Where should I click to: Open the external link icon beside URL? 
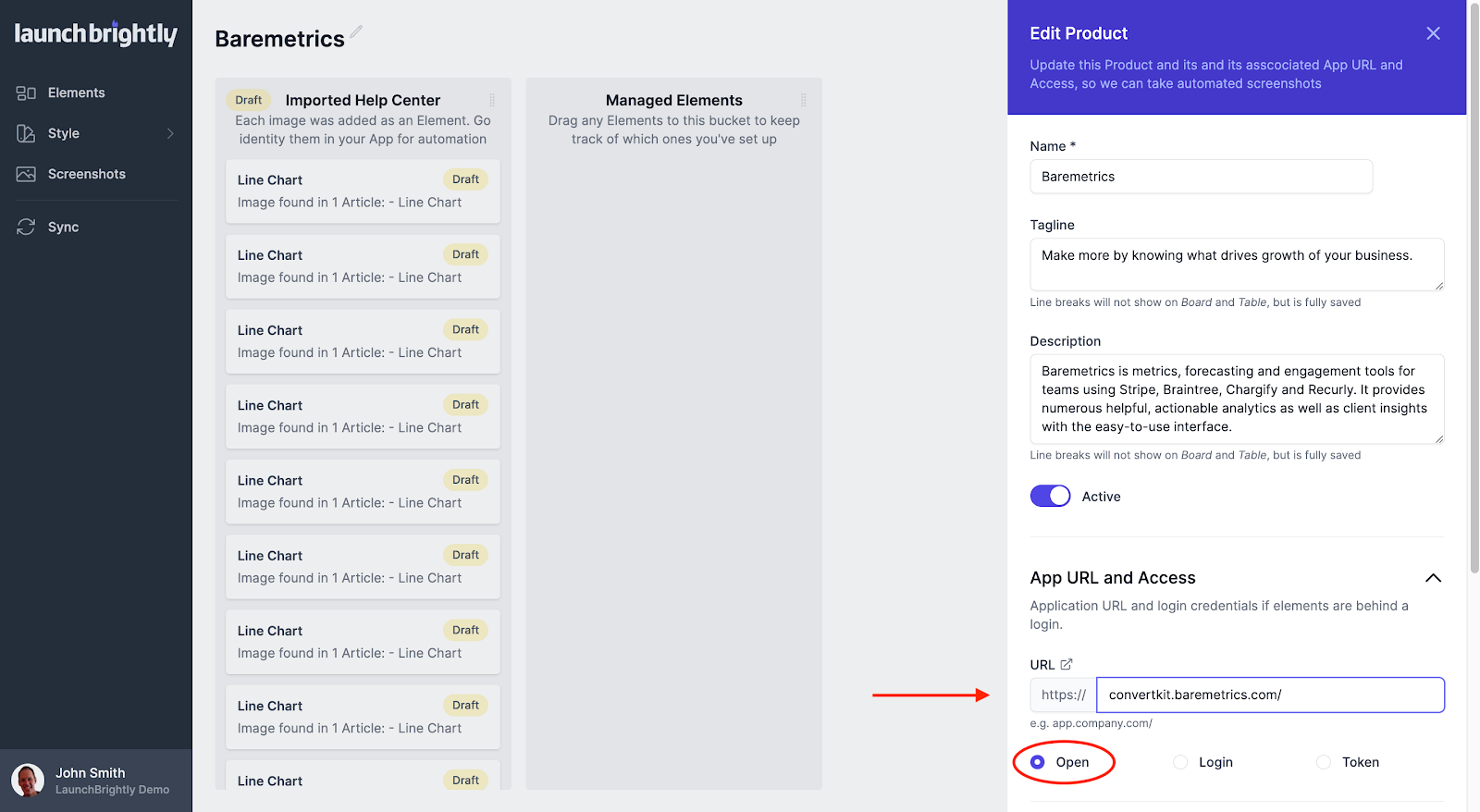point(1067,664)
